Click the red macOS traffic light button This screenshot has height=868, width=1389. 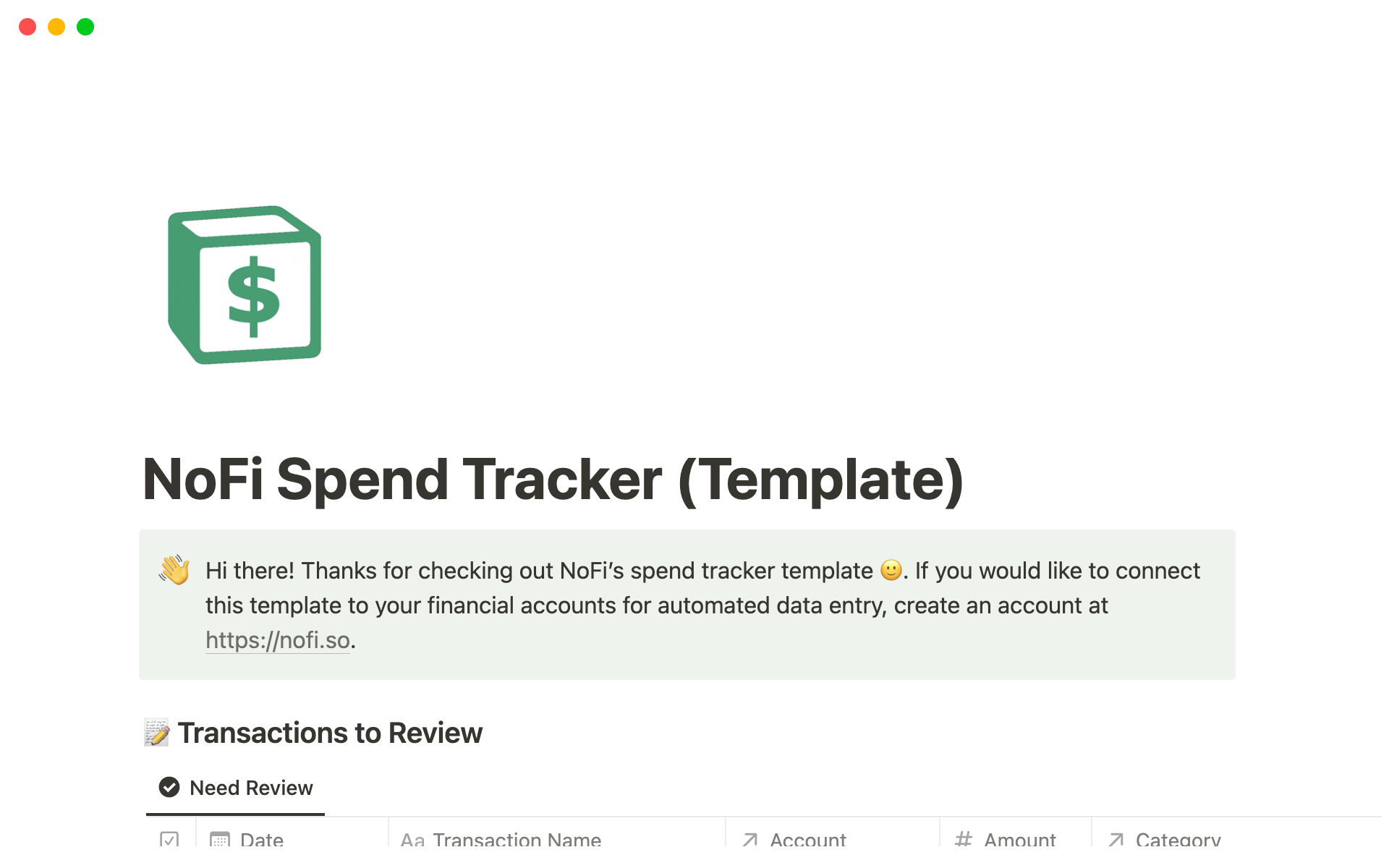coord(28,28)
